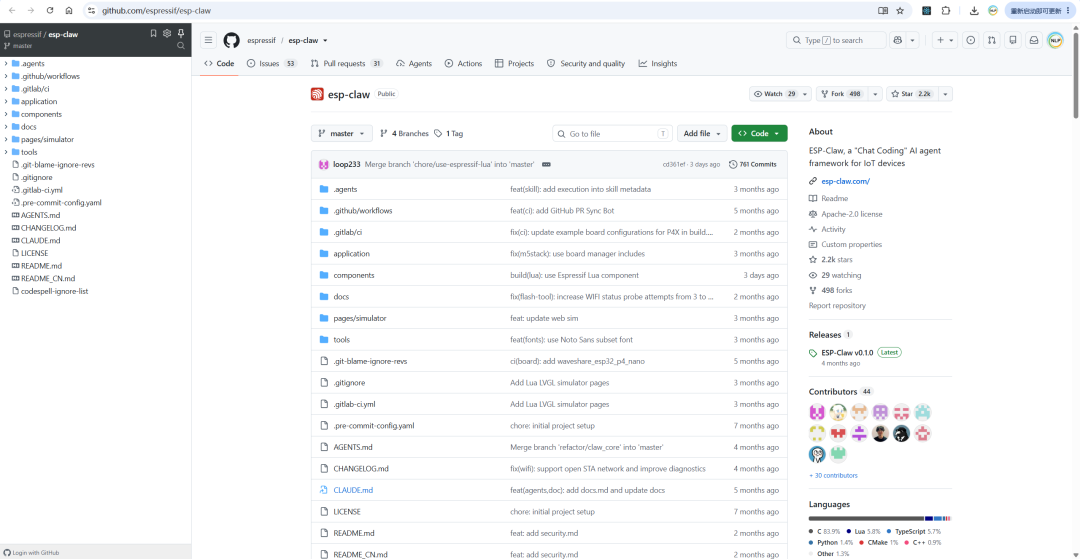The image size is (1080, 559).
Task: Open CLAUDE.md in the file list
Action: tap(353, 490)
